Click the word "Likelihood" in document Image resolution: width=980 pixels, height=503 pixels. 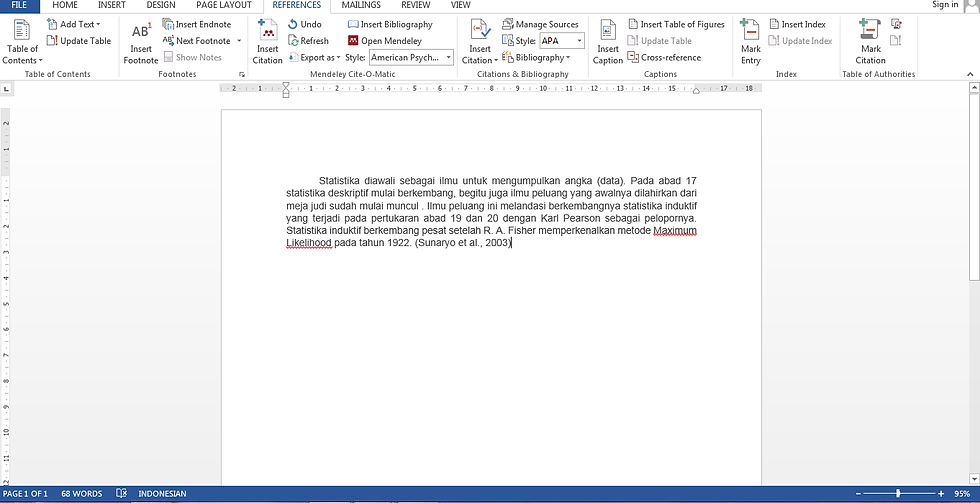[x=309, y=243]
